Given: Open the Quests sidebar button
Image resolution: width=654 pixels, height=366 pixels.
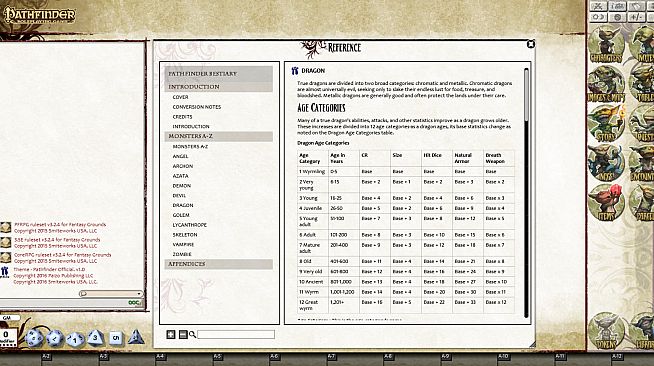Looking at the screenshot, I should 642,123.
